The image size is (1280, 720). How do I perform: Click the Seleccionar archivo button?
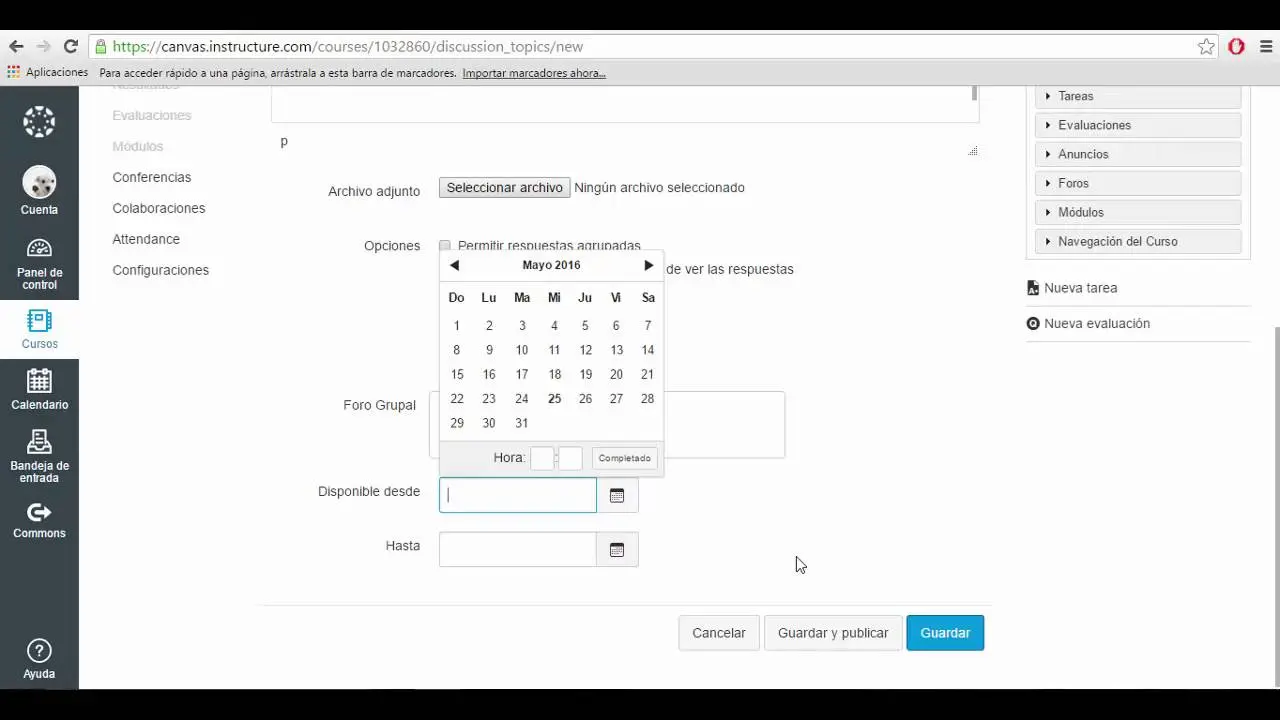[504, 187]
